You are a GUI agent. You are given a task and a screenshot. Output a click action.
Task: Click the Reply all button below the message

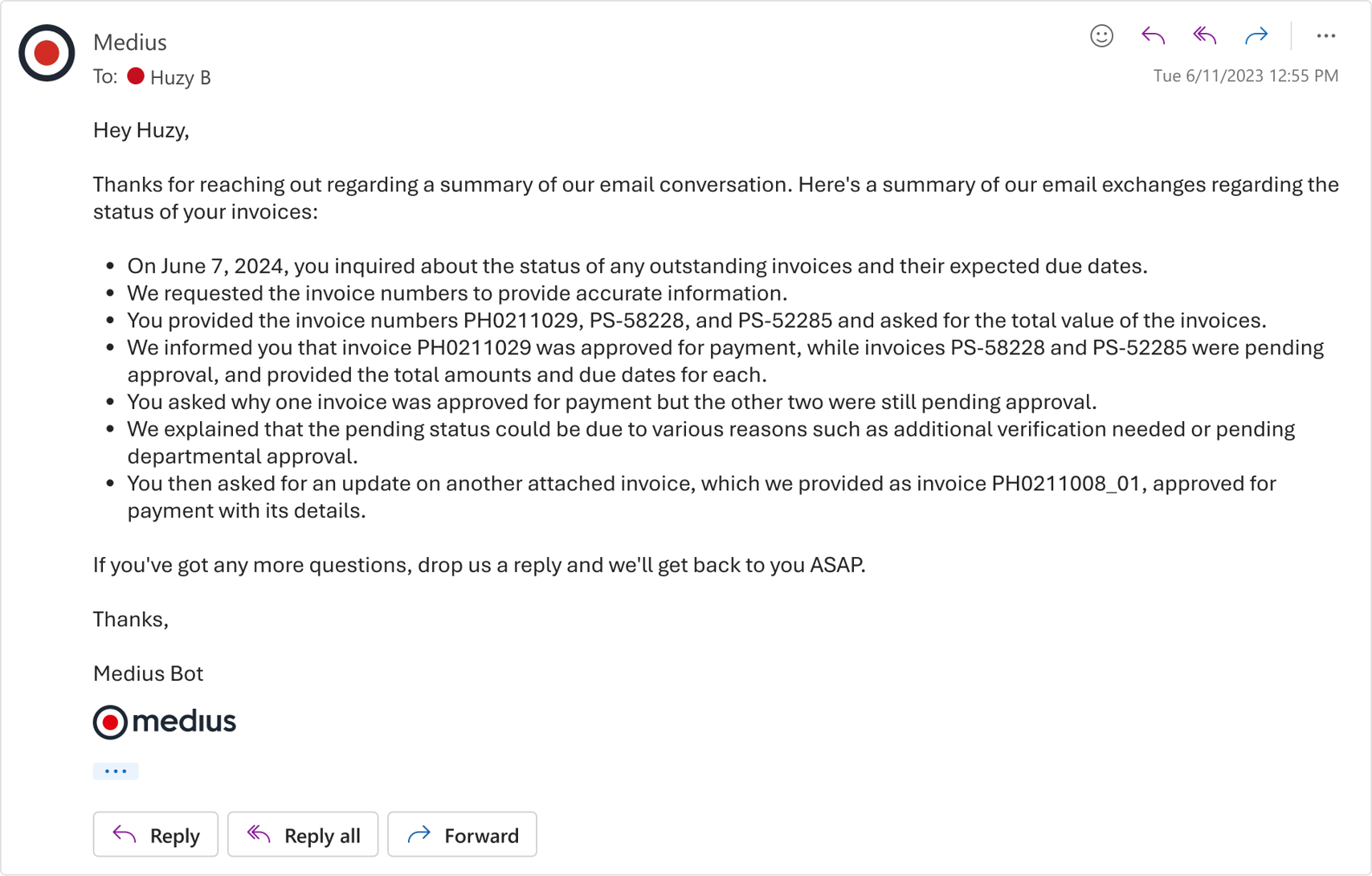303,834
